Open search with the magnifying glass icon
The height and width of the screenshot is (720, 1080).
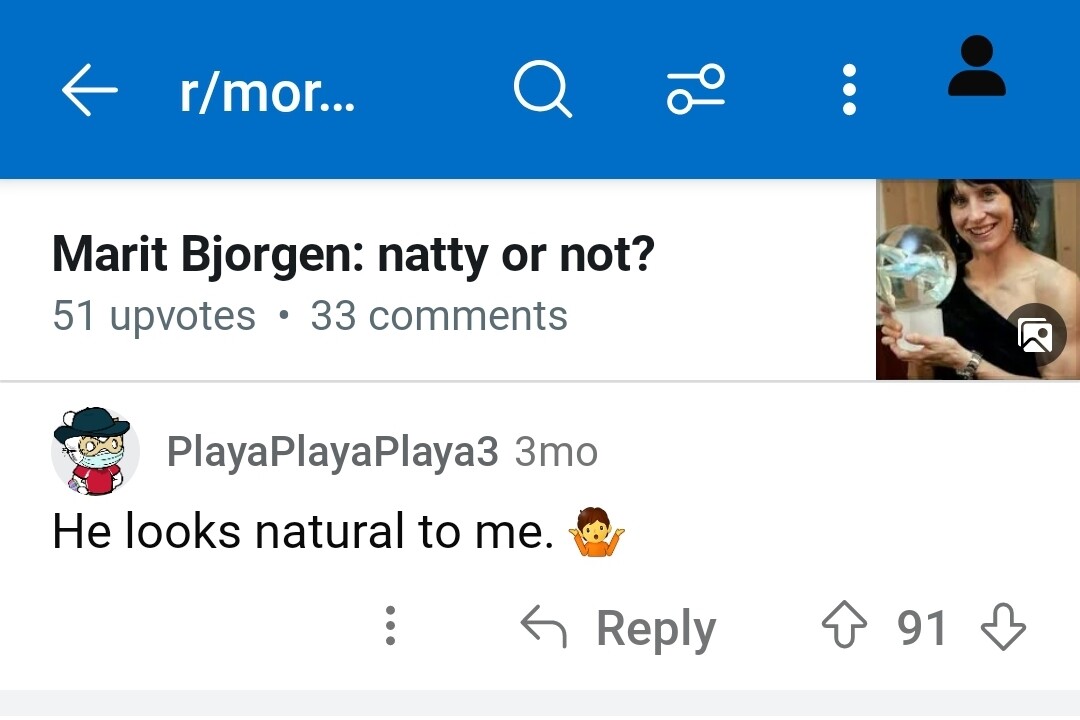tap(543, 90)
